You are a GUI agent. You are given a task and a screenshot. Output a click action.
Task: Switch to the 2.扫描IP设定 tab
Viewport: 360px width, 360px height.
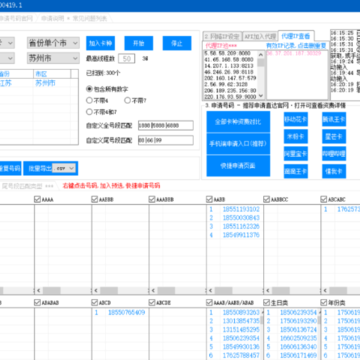tap(222, 36)
